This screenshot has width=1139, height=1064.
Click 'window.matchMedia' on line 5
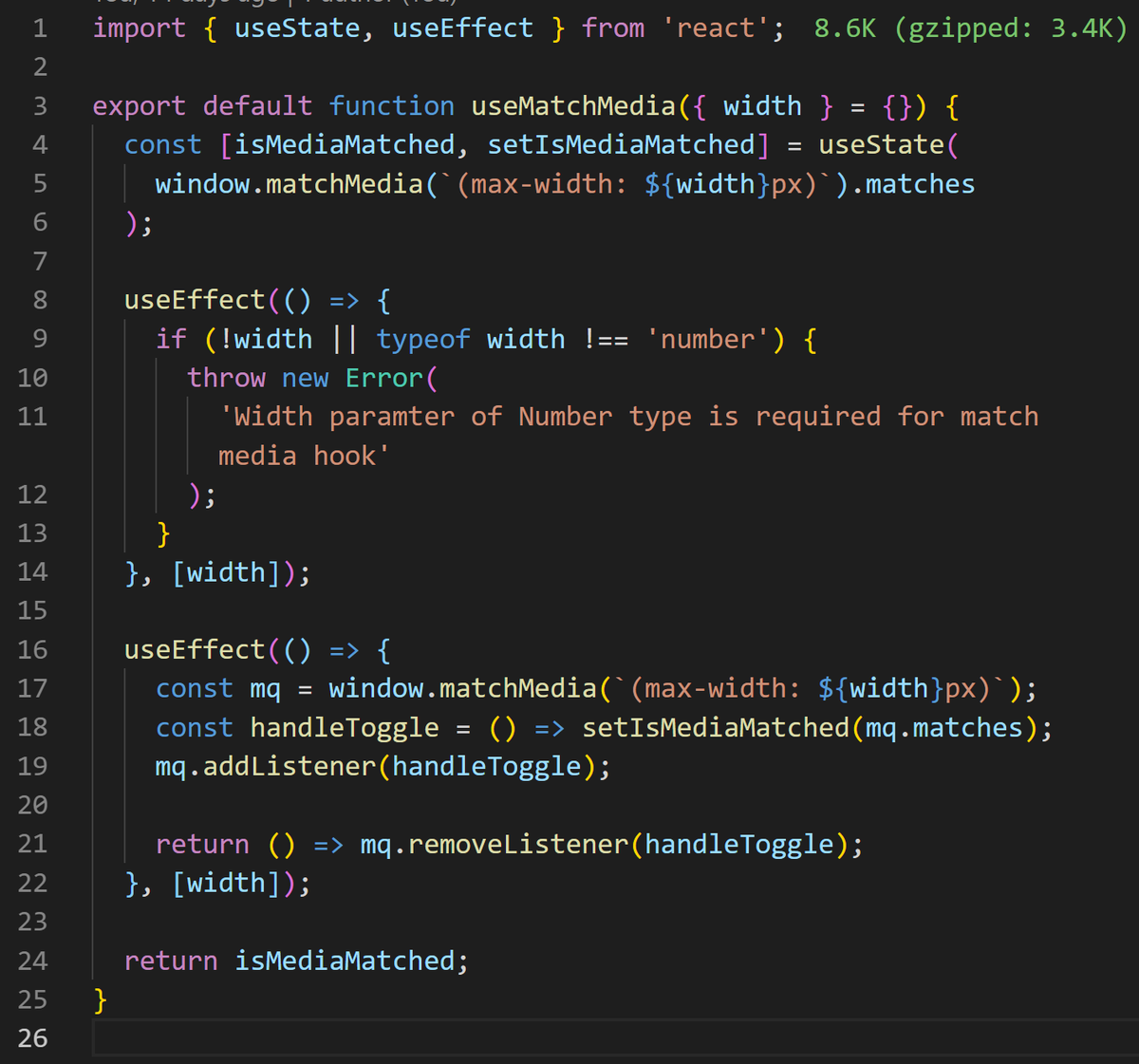[289, 184]
